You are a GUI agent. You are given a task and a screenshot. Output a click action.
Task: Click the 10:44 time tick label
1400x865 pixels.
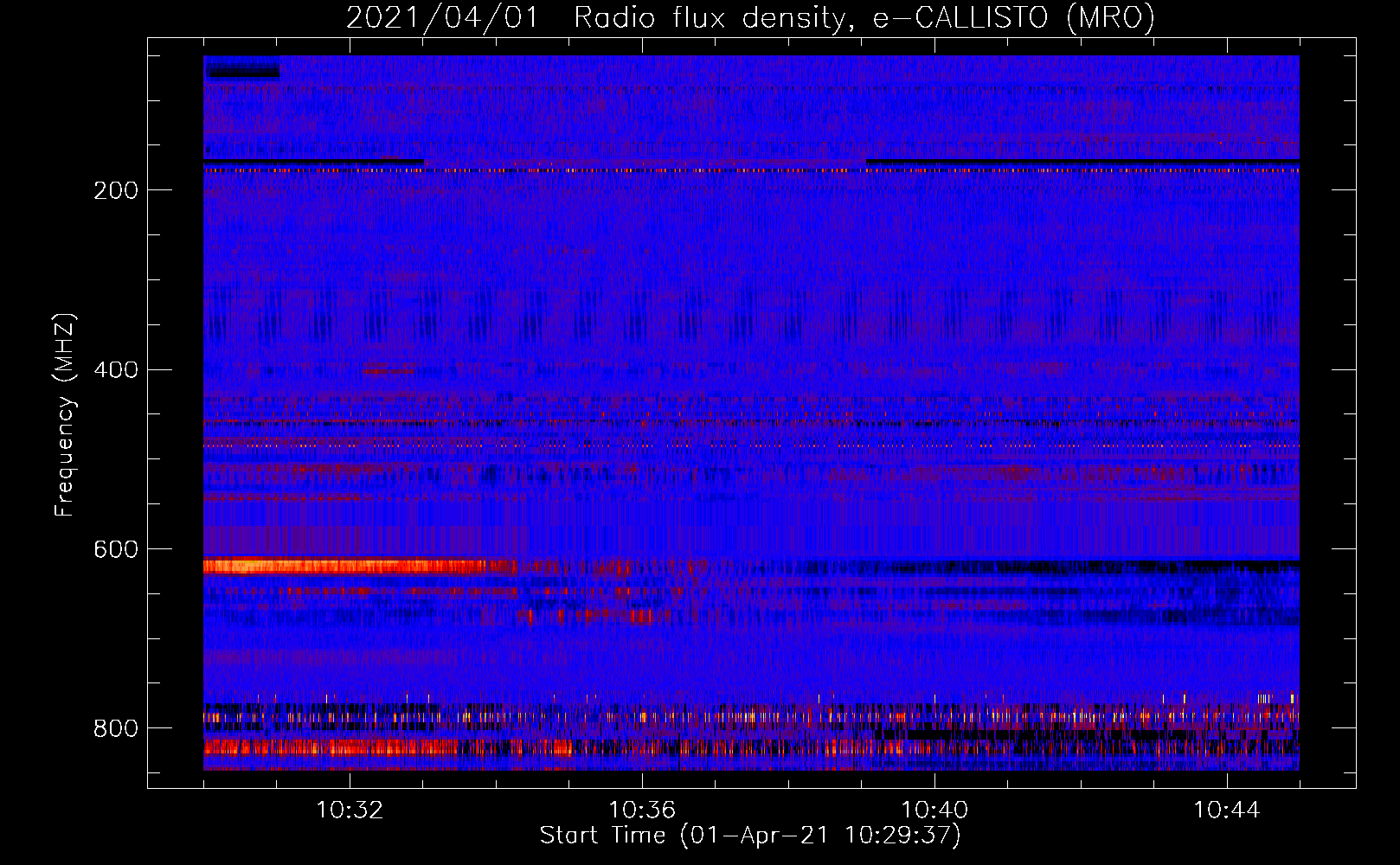point(1227,810)
